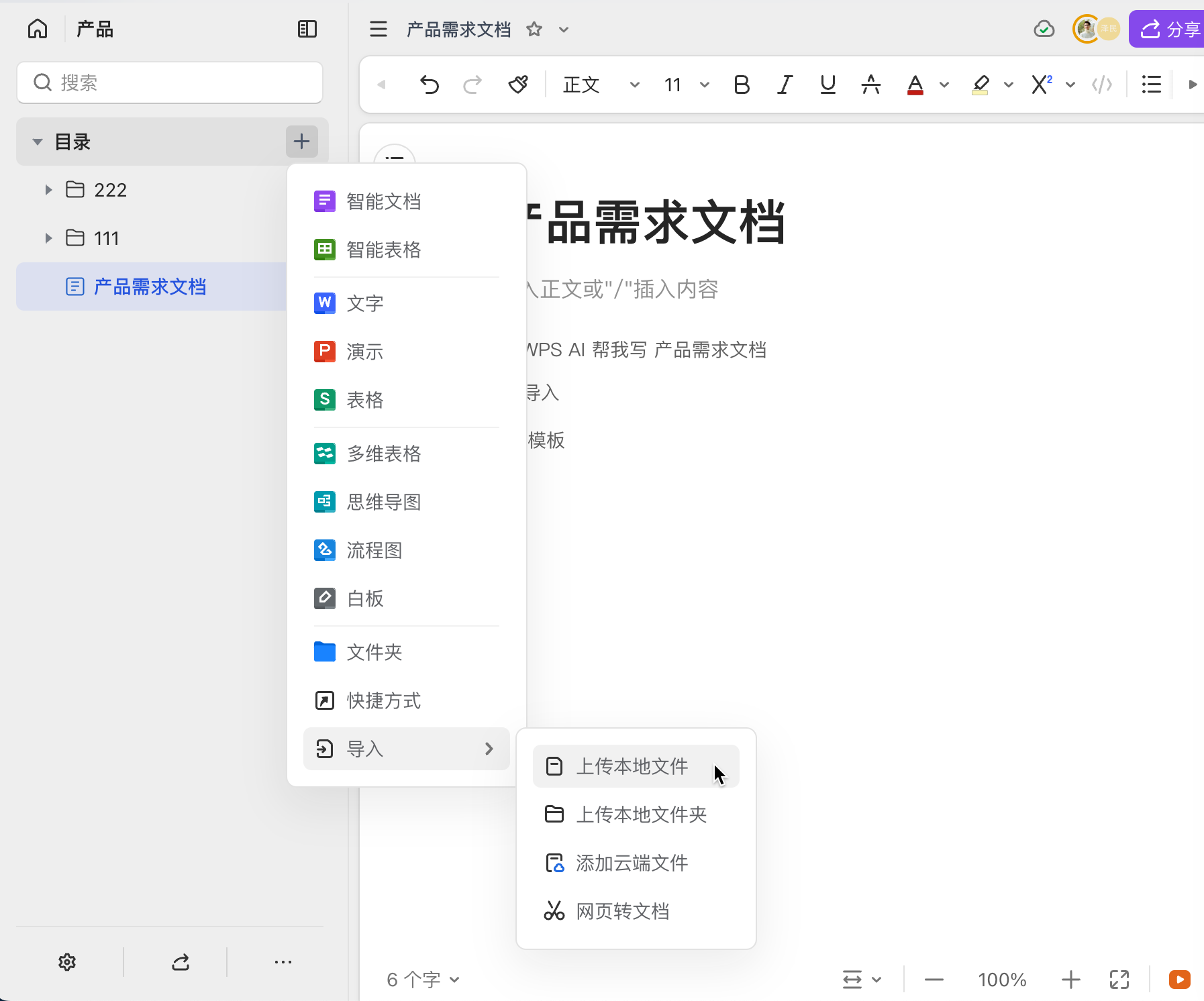Create a new 智能文档
1204x1001 pixels.
click(x=406, y=201)
